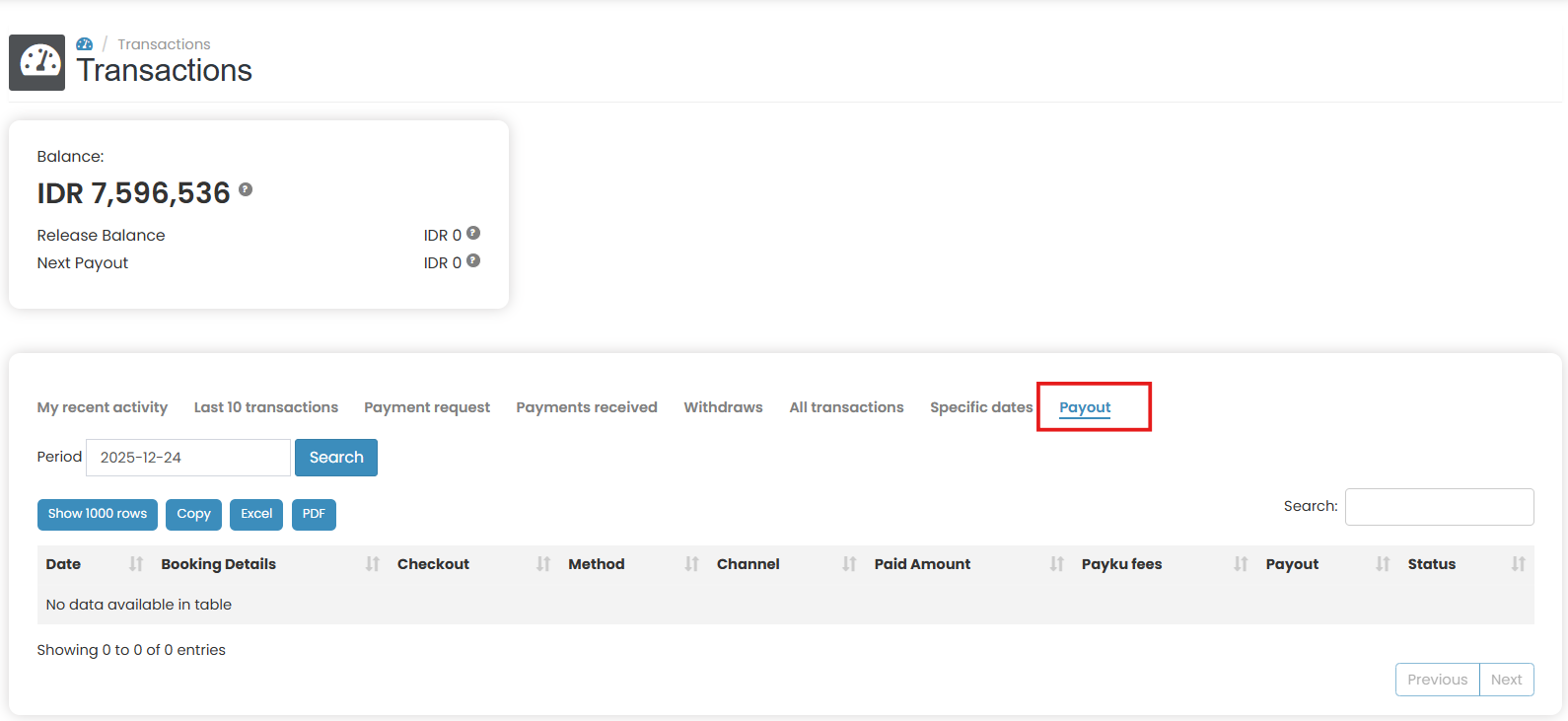Screen dimensions: 1568x721
Task: Switch to Last 10 transactions tab
Action: [266, 407]
